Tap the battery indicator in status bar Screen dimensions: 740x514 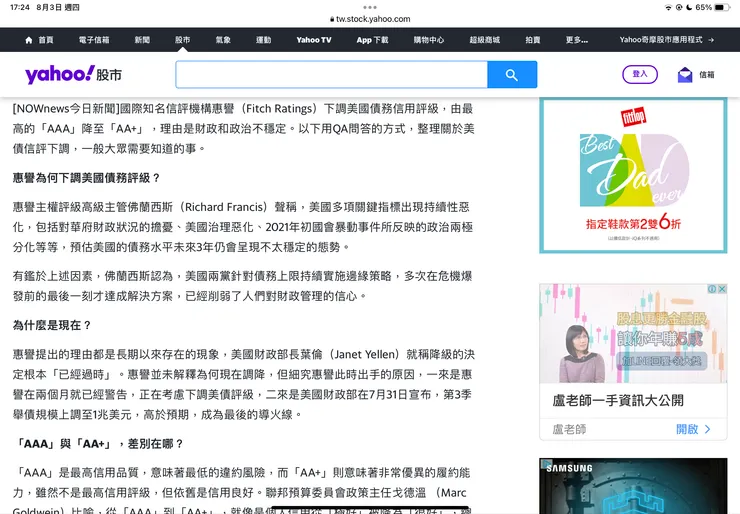(722, 7)
